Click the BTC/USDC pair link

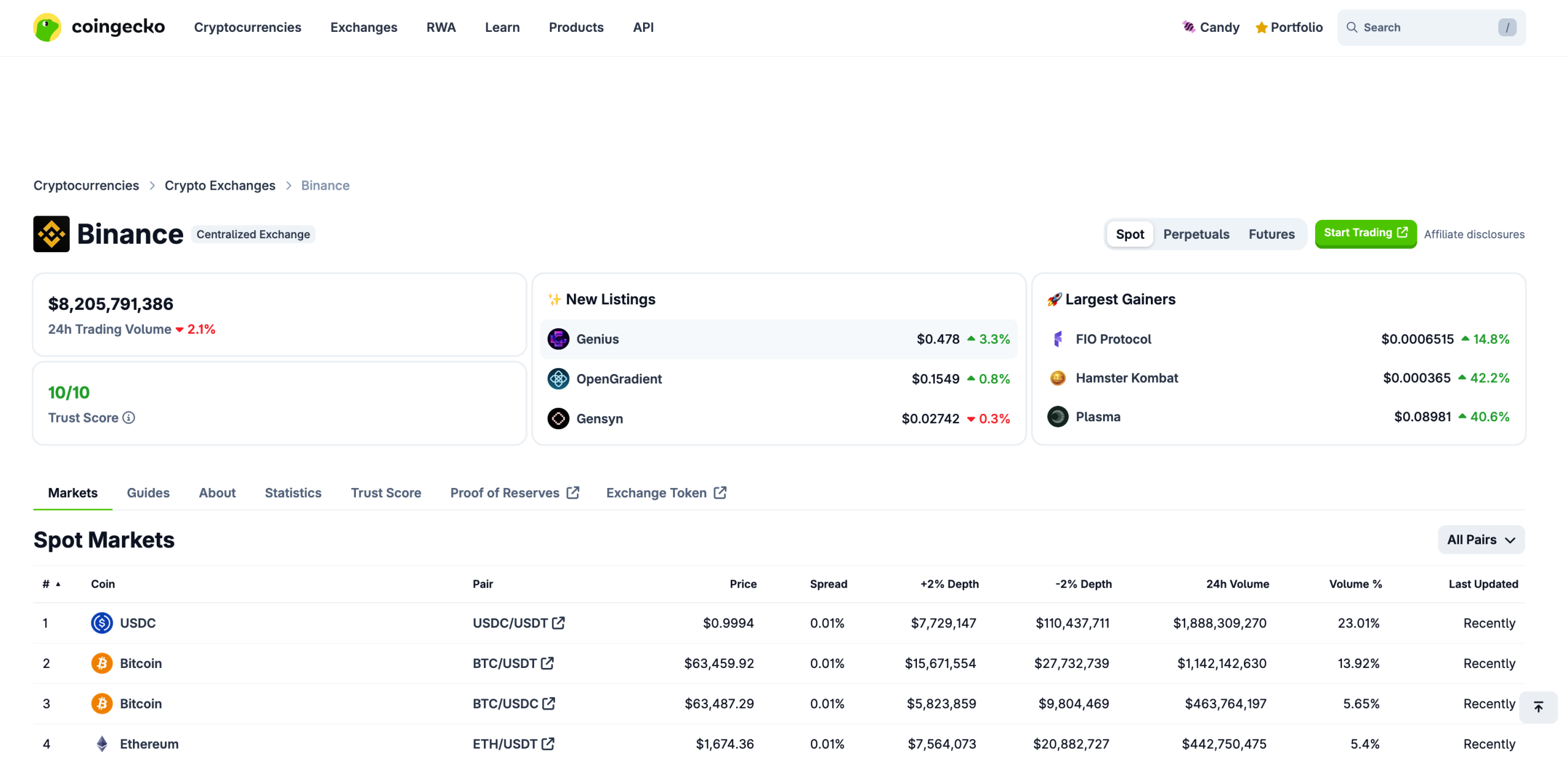pyautogui.click(x=514, y=704)
